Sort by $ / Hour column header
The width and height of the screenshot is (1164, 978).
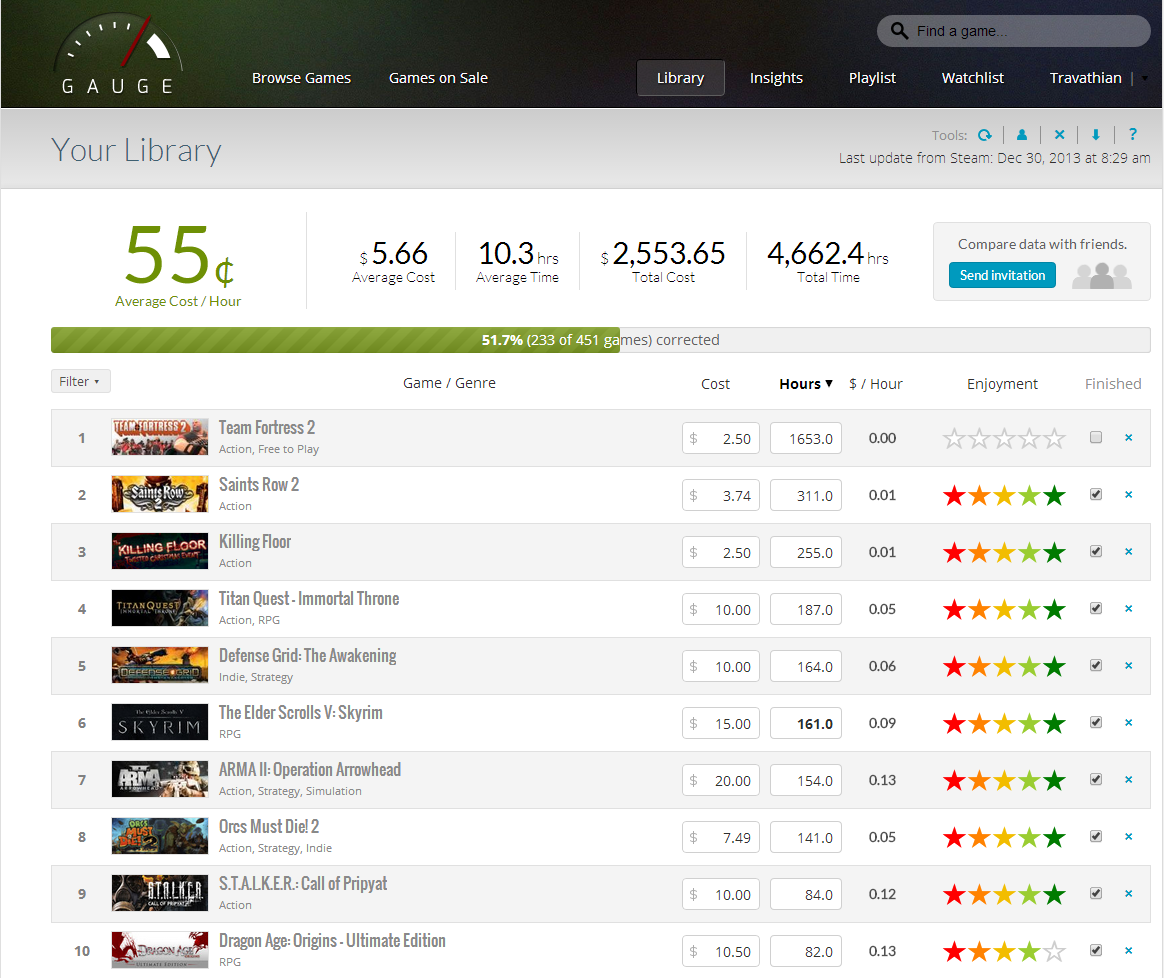[876, 384]
